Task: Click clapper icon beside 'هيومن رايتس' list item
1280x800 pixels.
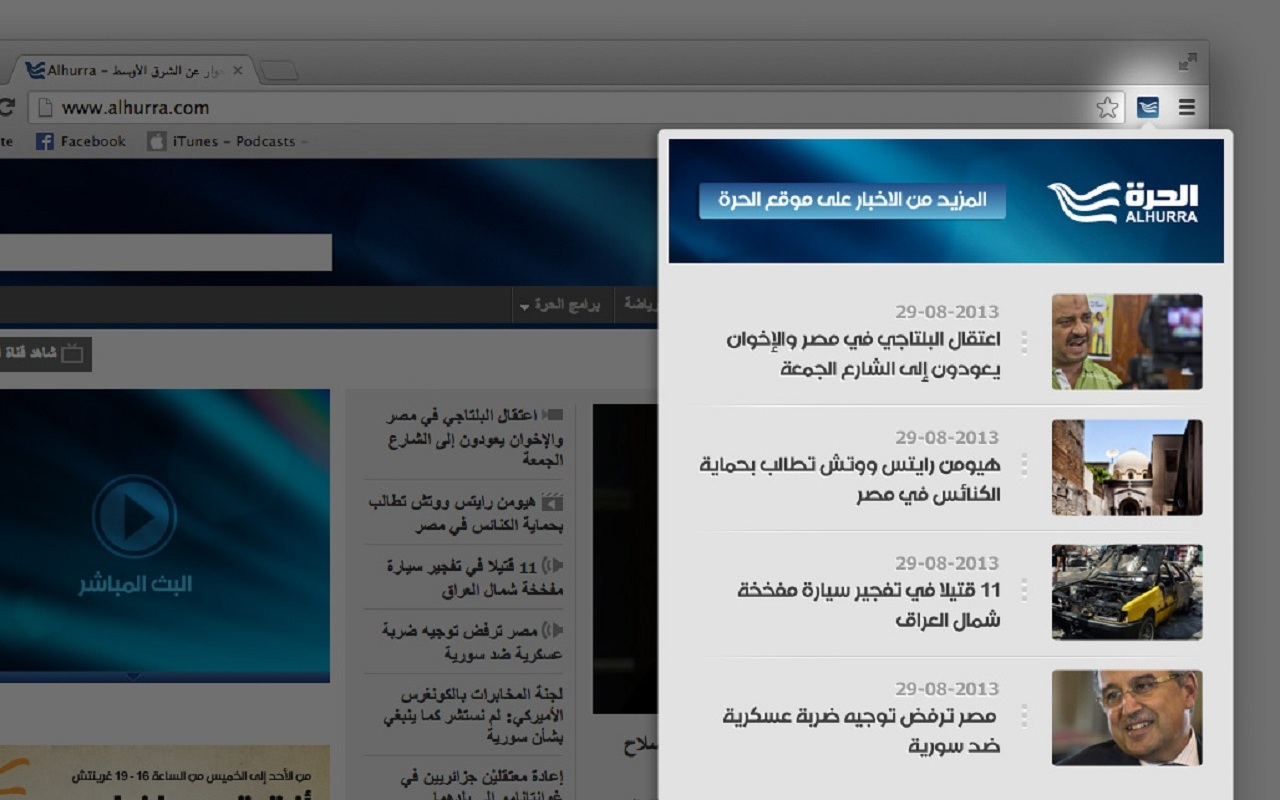Action: (553, 502)
